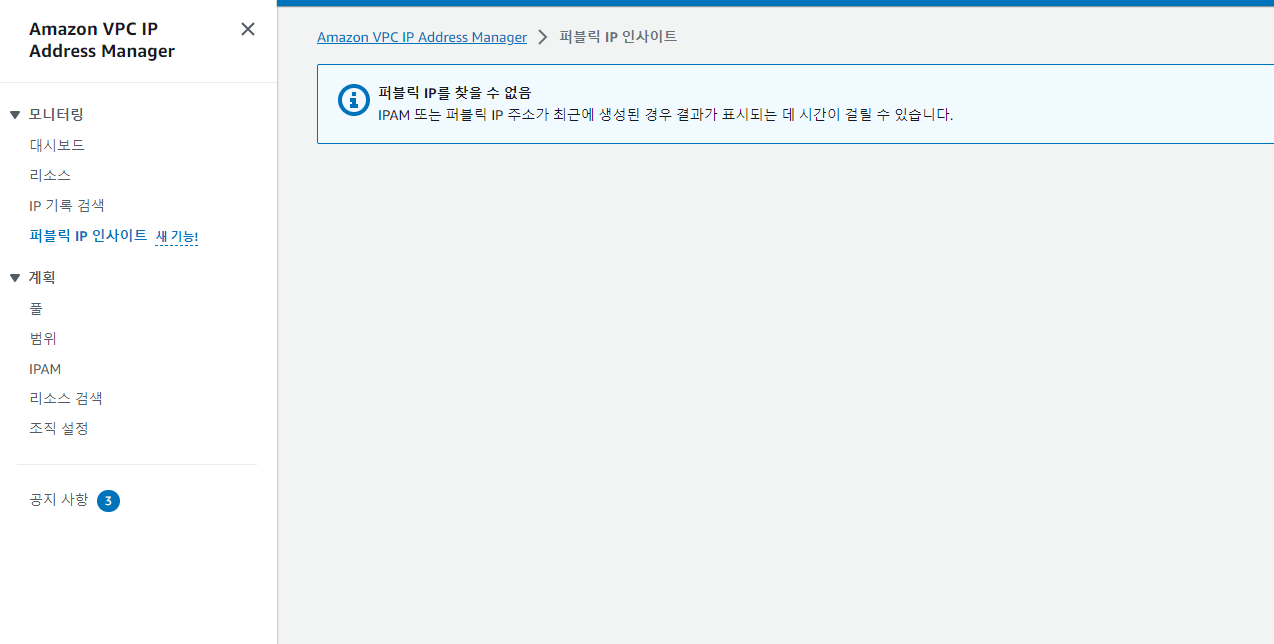Click the alert description starting with IPAM 또는
Image resolution: width=1274 pixels, height=644 pixels.
666,114
